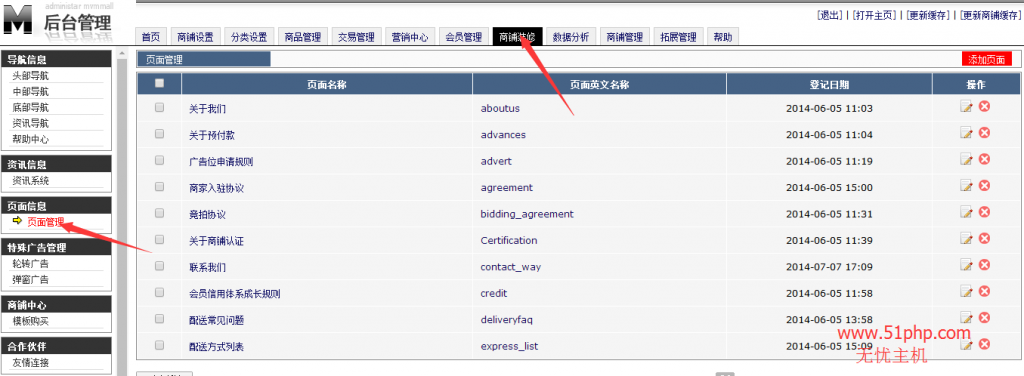Delete the 会员信用体系成长规则 page row
This screenshot has height=376, width=1024.
point(984,291)
